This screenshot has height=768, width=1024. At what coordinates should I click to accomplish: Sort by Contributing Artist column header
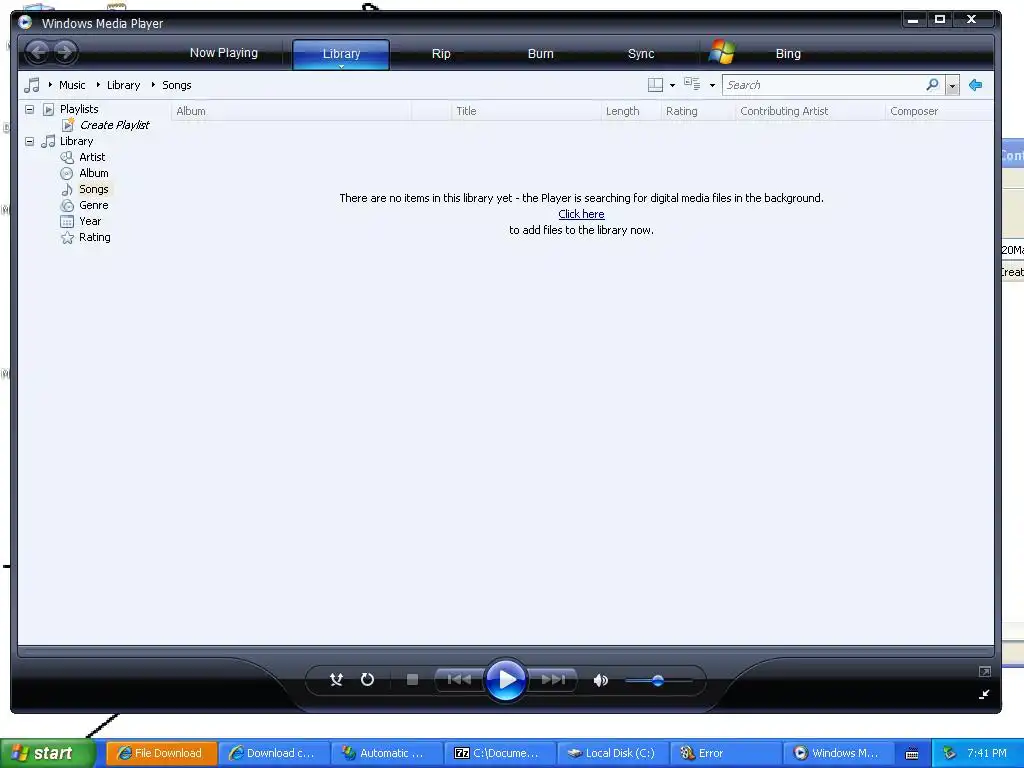tap(810, 111)
